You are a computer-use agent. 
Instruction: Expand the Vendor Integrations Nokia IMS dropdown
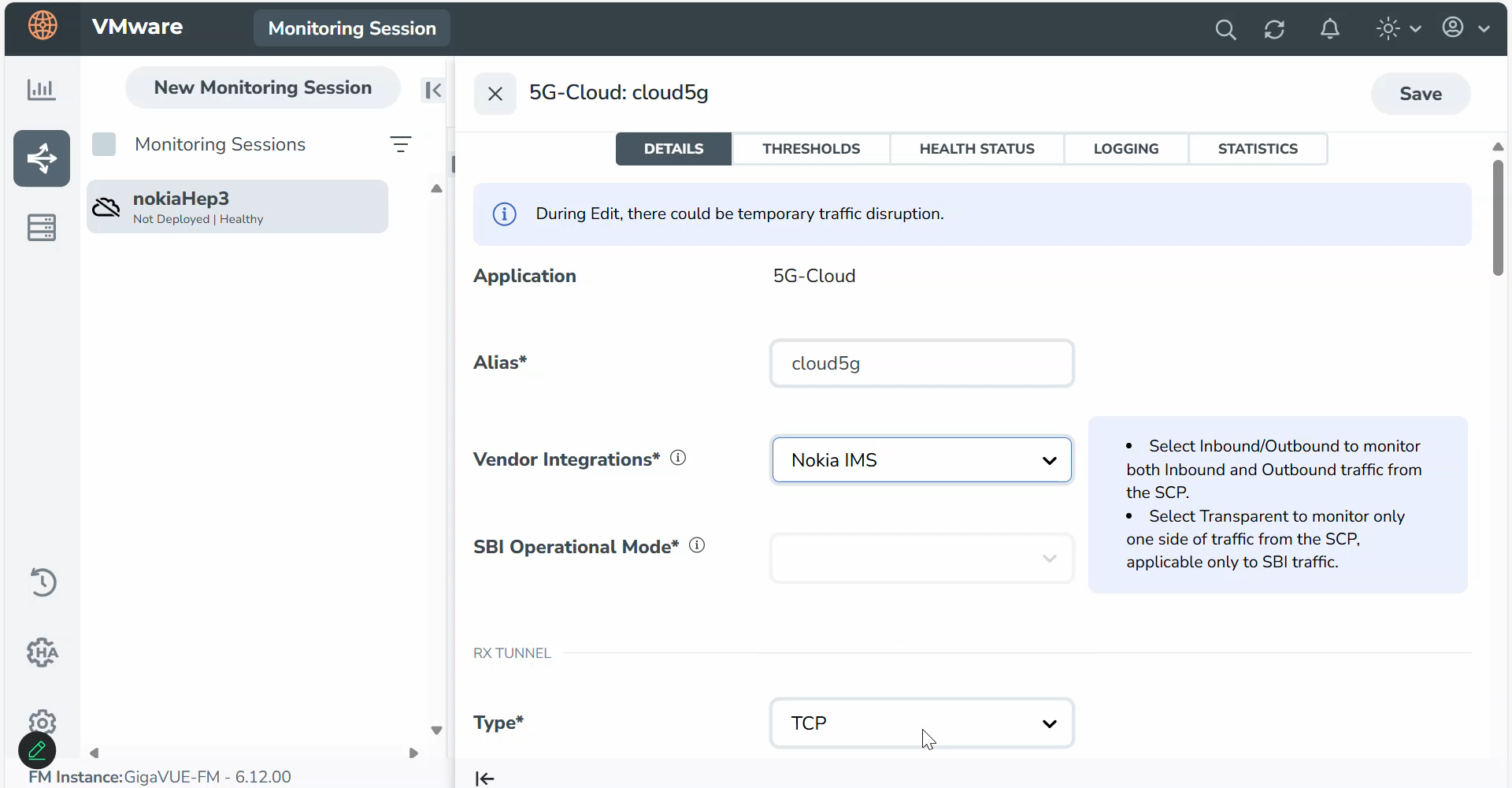tap(921, 460)
